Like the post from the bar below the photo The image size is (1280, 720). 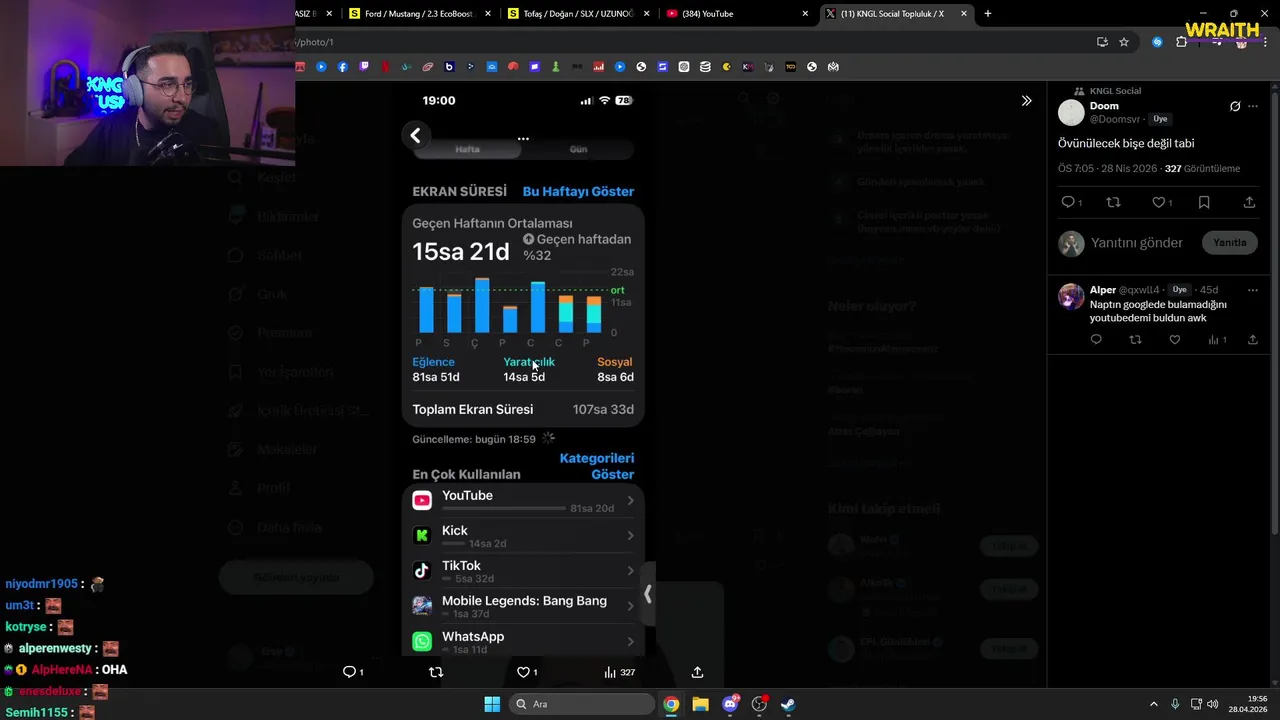(522, 672)
